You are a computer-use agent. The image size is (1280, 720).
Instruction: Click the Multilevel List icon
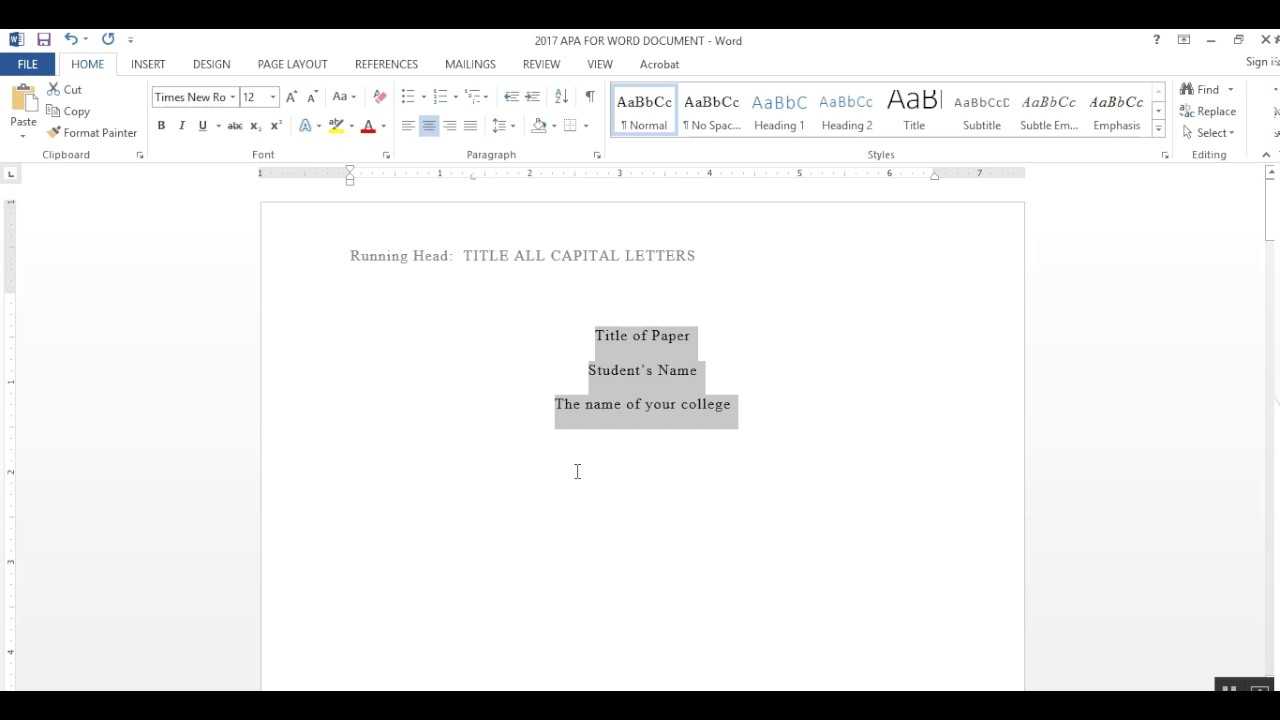472,97
